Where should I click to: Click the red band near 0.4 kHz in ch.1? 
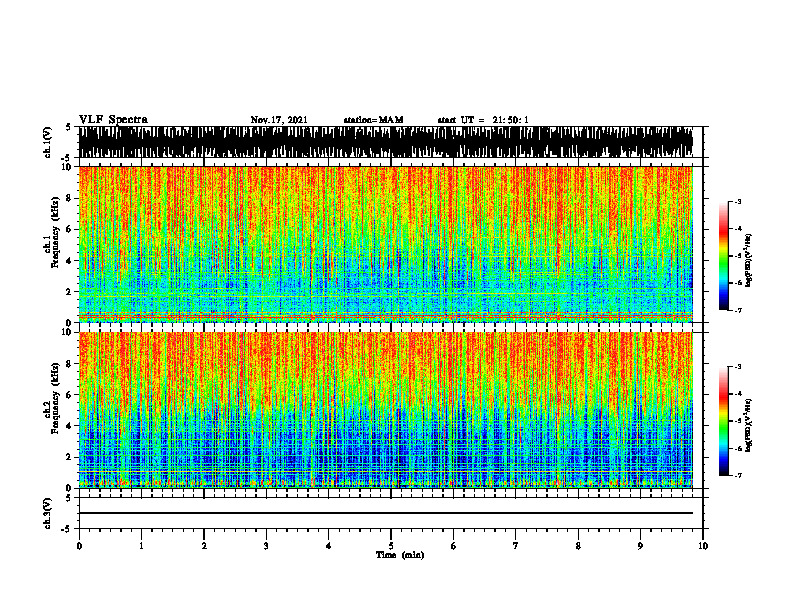point(386,316)
